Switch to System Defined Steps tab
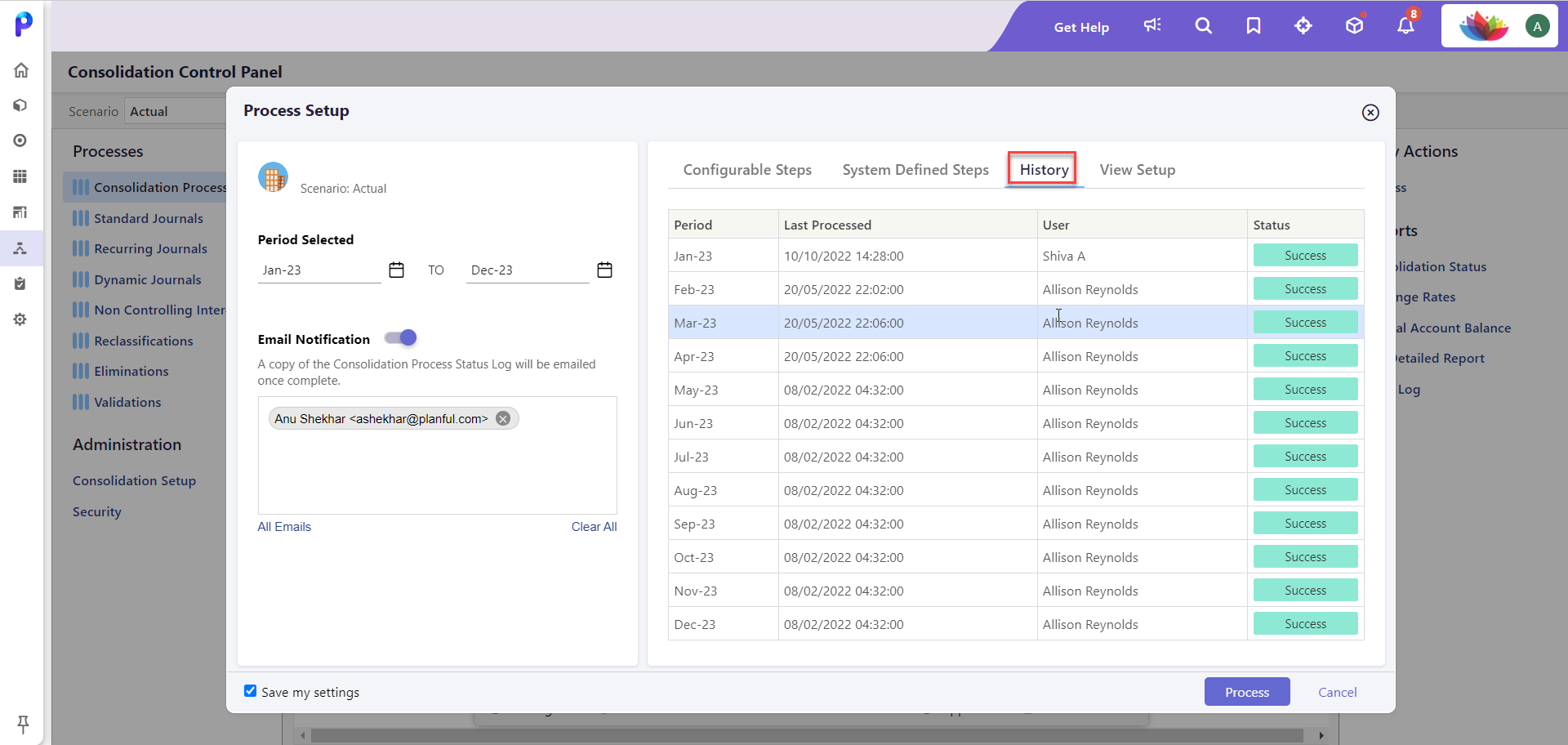This screenshot has height=745, width=1568. (915, 170)
